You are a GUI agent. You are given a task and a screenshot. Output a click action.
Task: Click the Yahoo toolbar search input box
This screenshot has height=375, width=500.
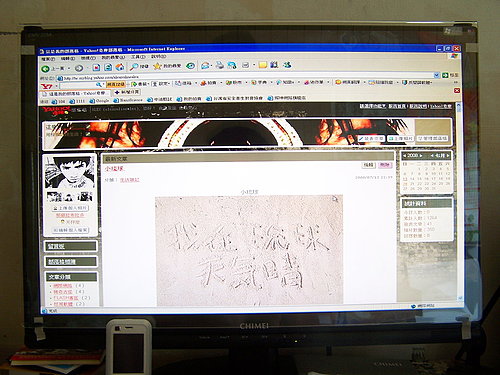coord(79,86)
